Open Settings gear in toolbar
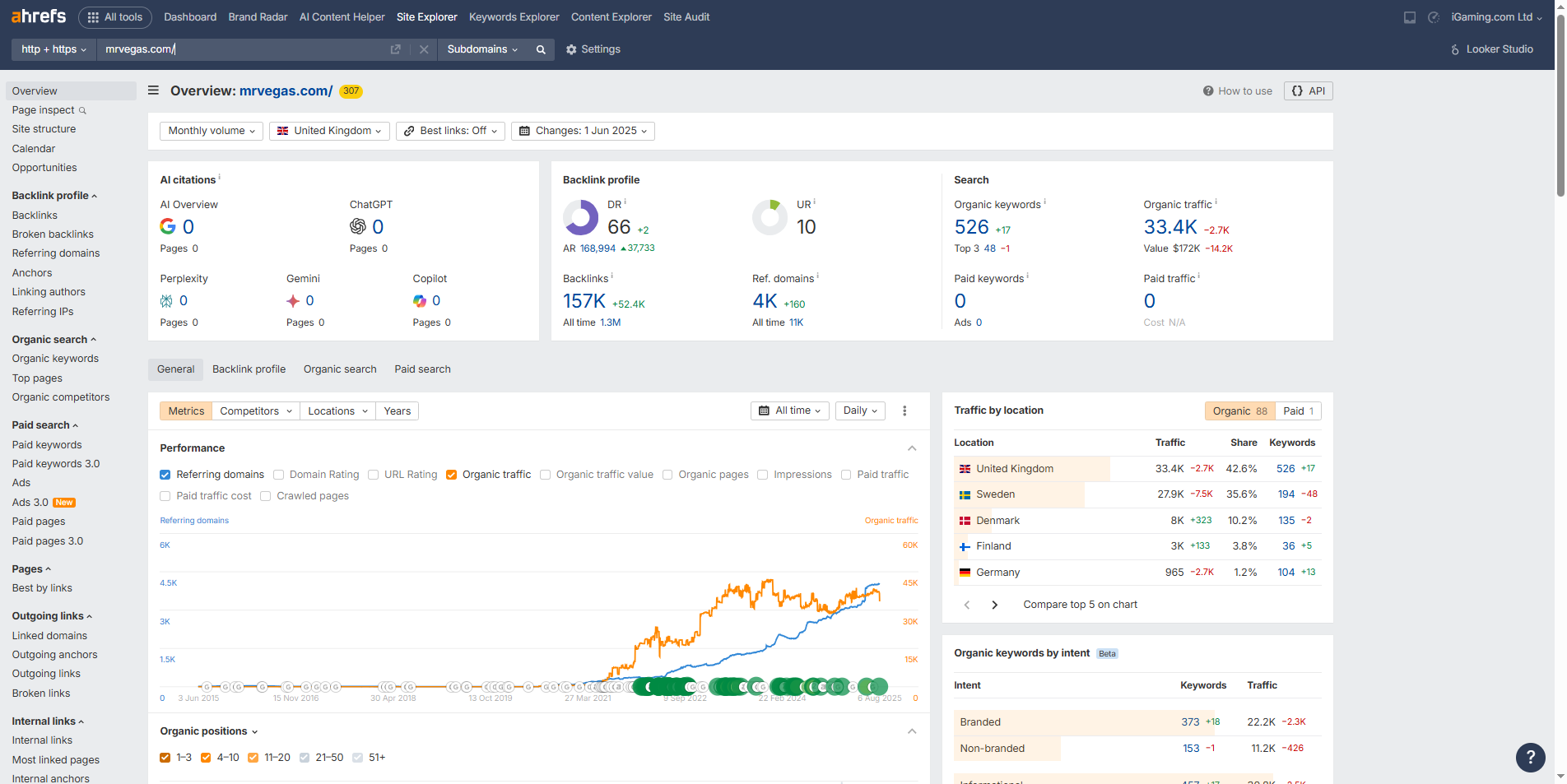 click(x=571, y=49)
